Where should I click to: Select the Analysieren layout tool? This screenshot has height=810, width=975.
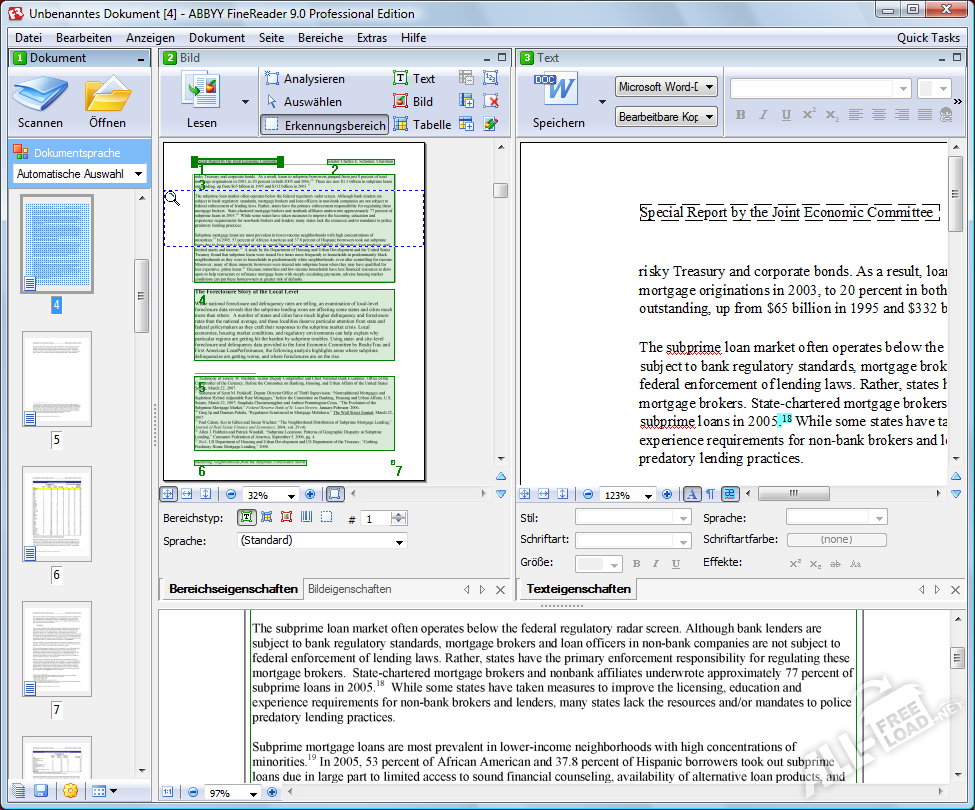[x=304, y=78]
